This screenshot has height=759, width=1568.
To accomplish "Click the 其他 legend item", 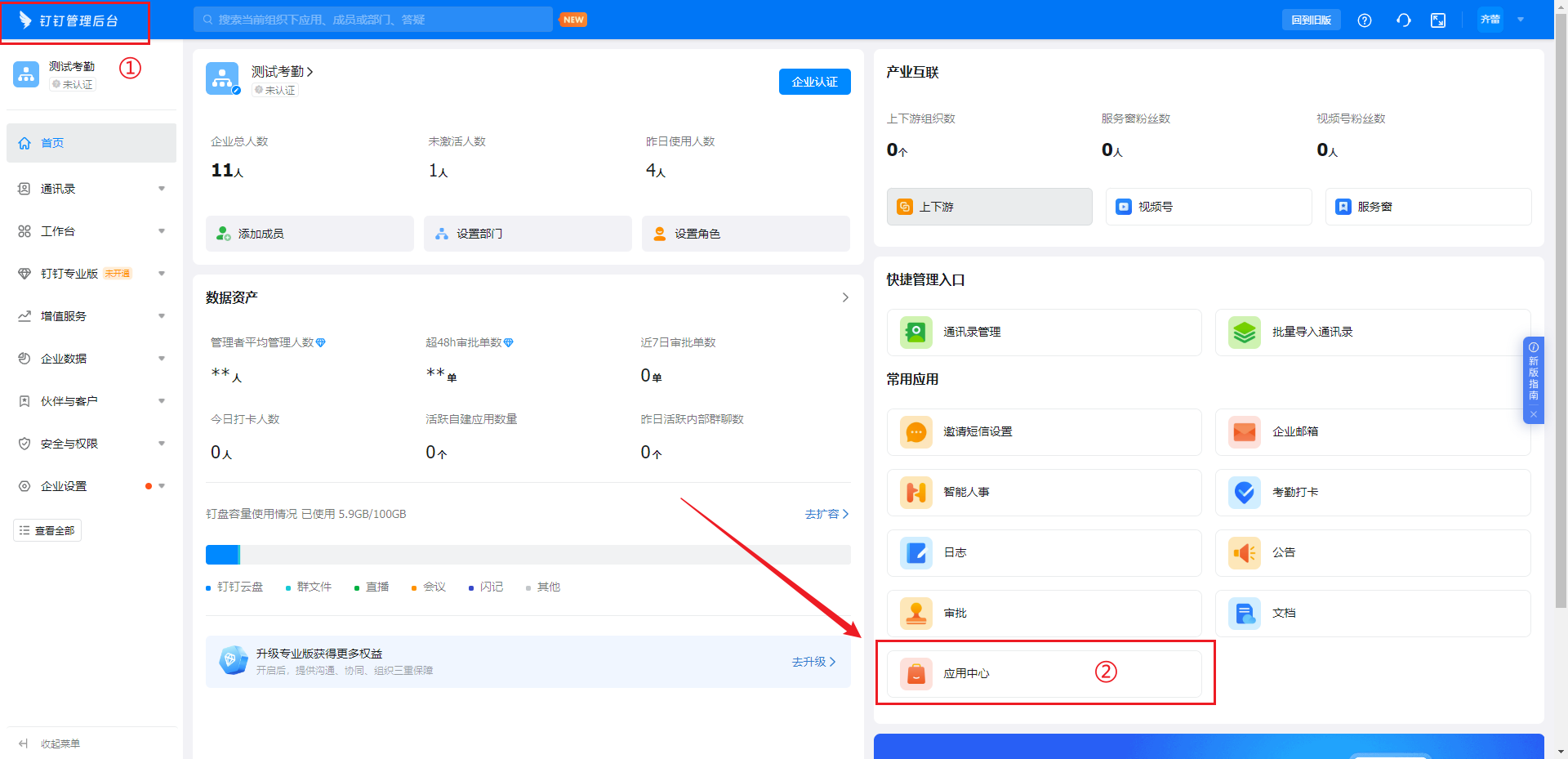I will [x=543, y=587].
